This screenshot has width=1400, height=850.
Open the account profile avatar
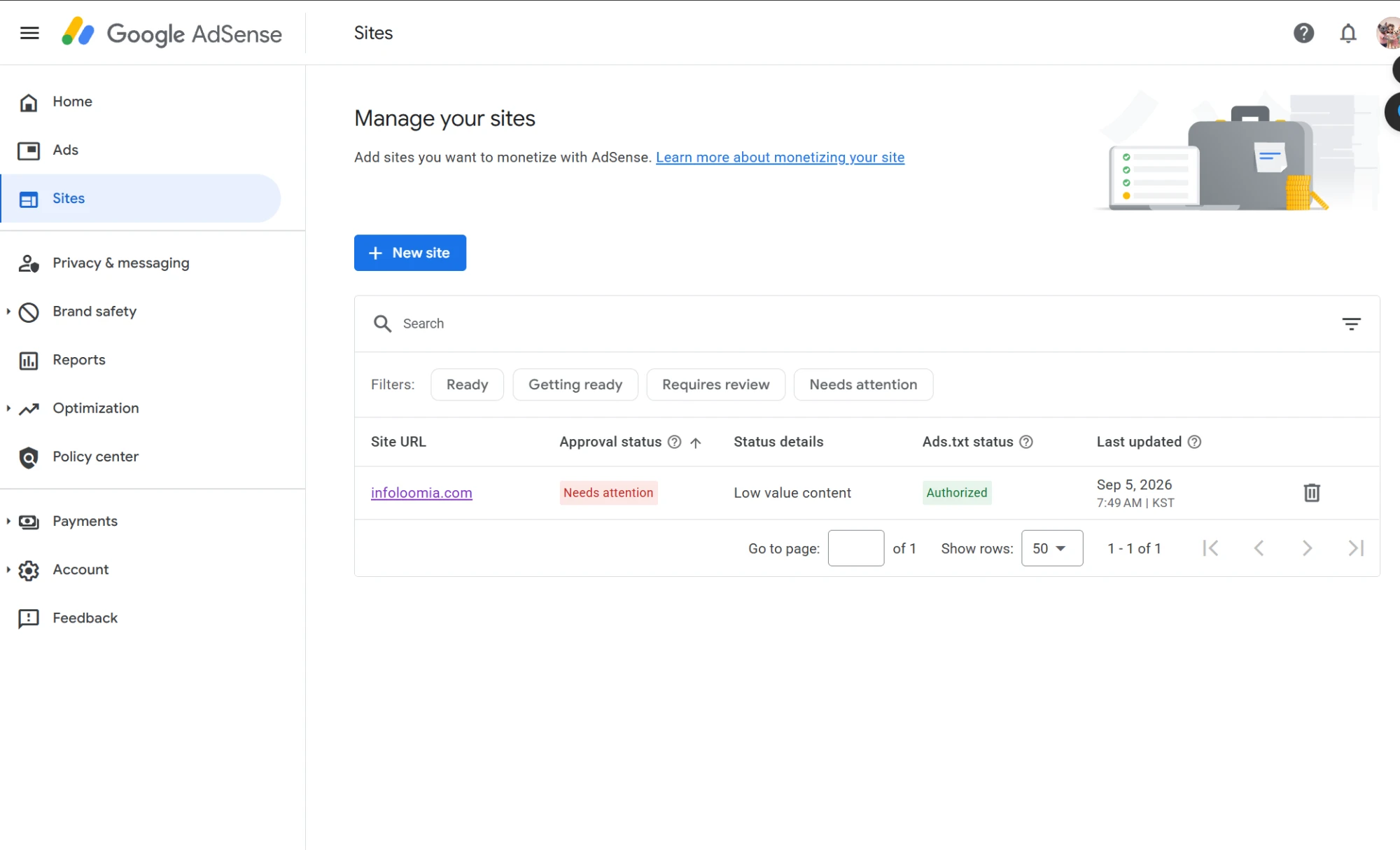1389,33
